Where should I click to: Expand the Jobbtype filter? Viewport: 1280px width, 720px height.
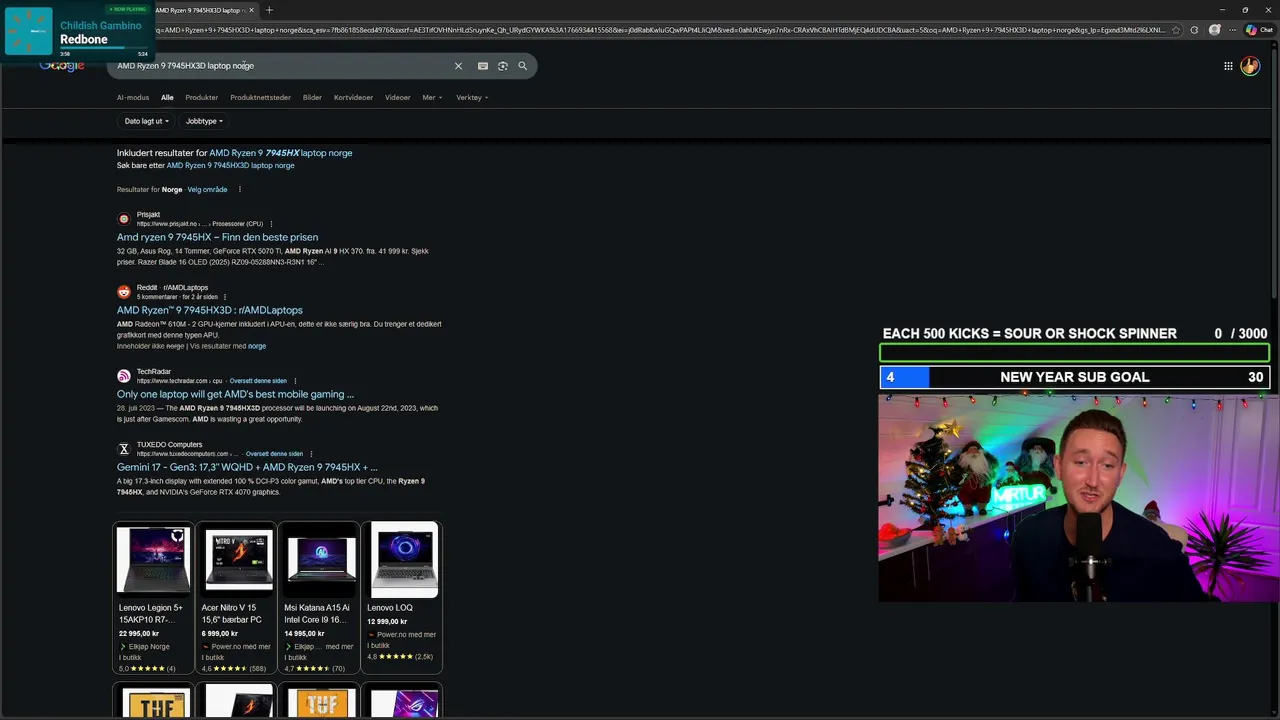(x=204, y=121)
